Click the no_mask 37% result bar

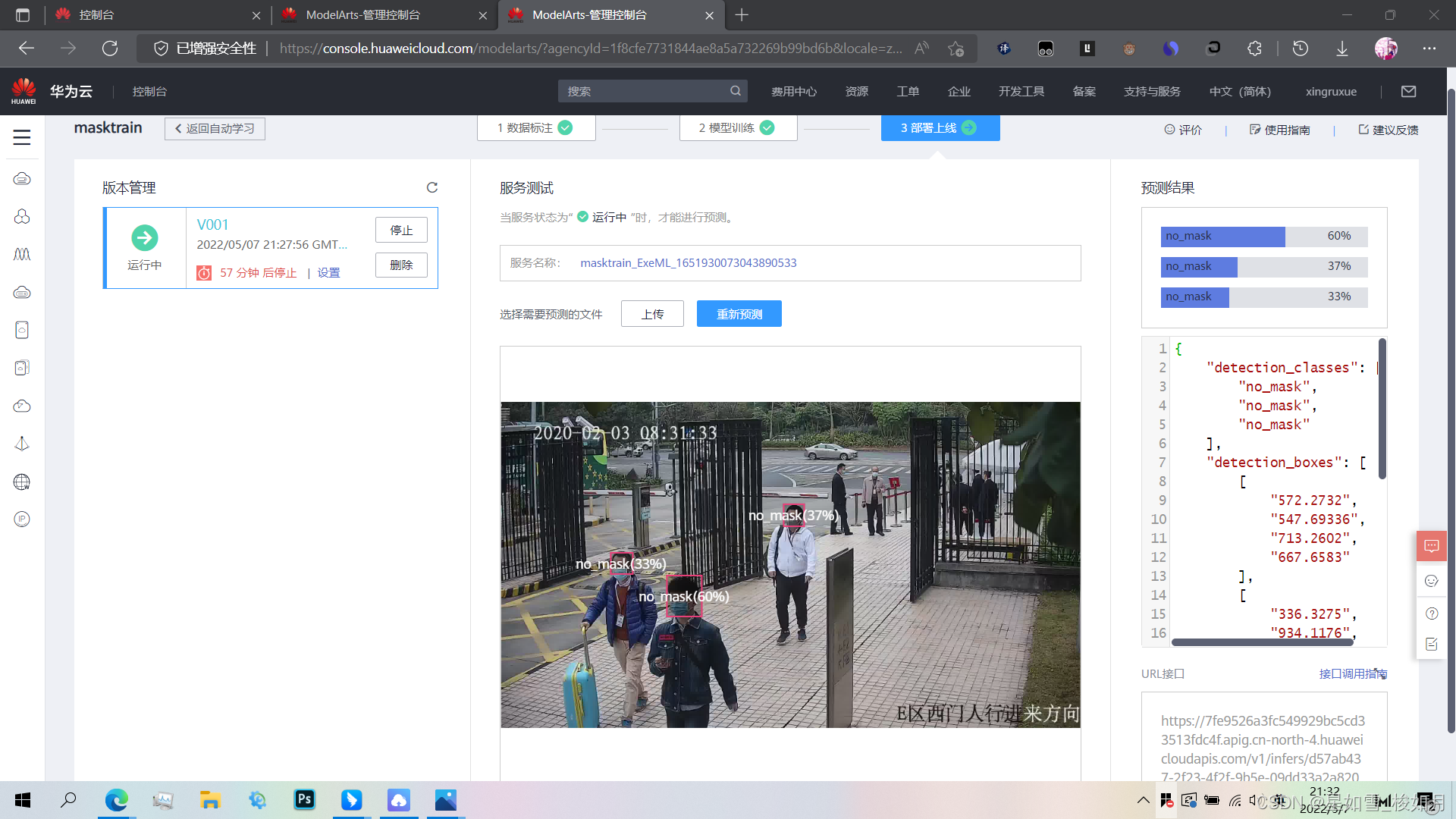pos(1264,267)
